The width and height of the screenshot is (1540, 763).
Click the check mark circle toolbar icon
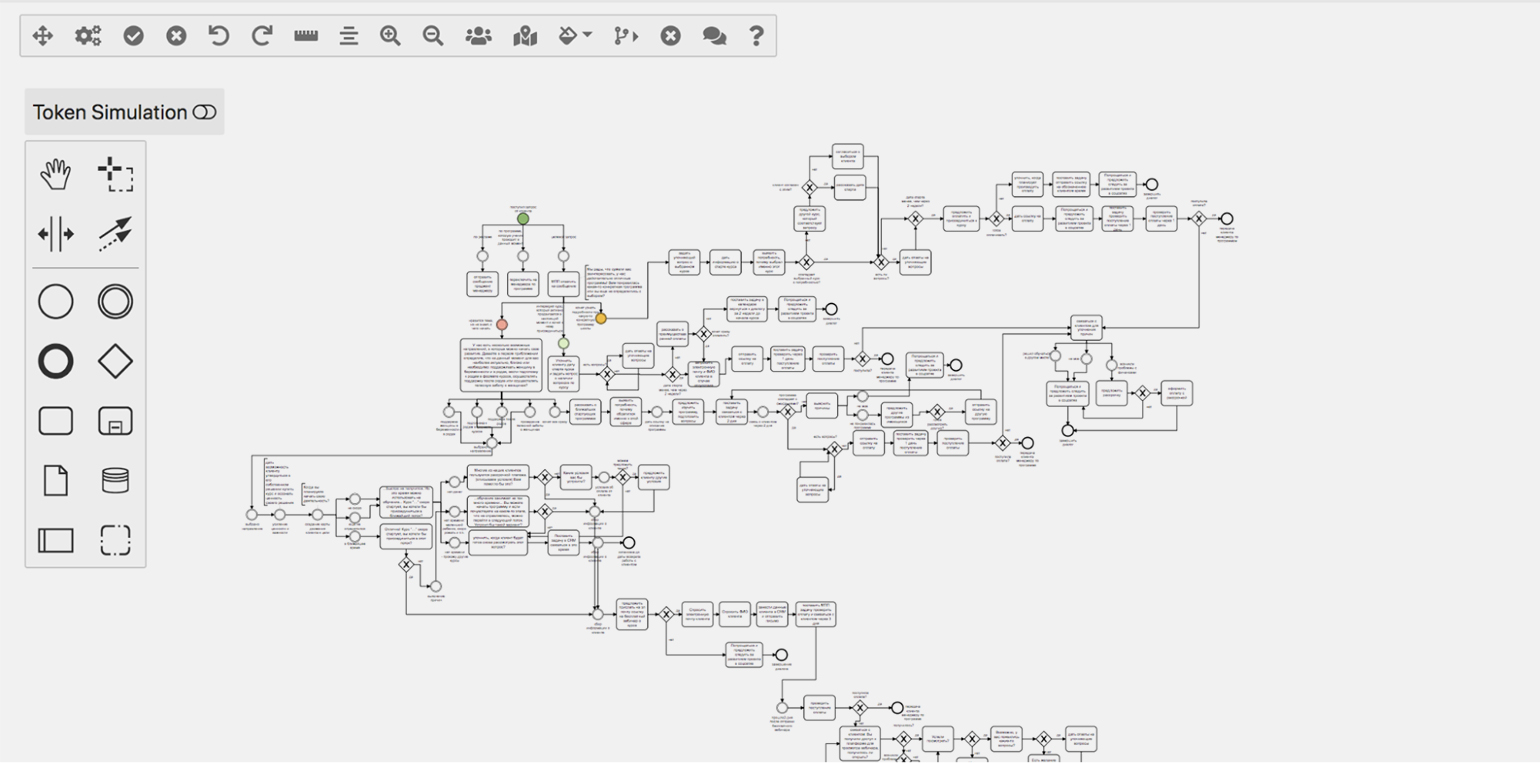coord(133,36)
